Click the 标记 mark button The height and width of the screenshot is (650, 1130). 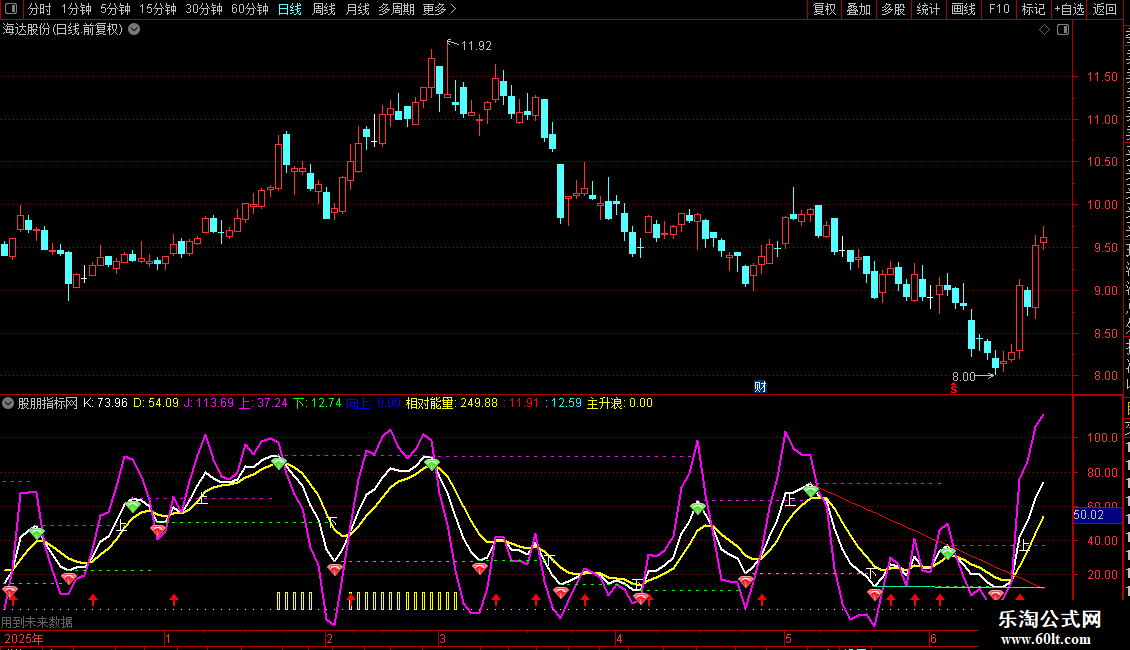pos(1033,9)
